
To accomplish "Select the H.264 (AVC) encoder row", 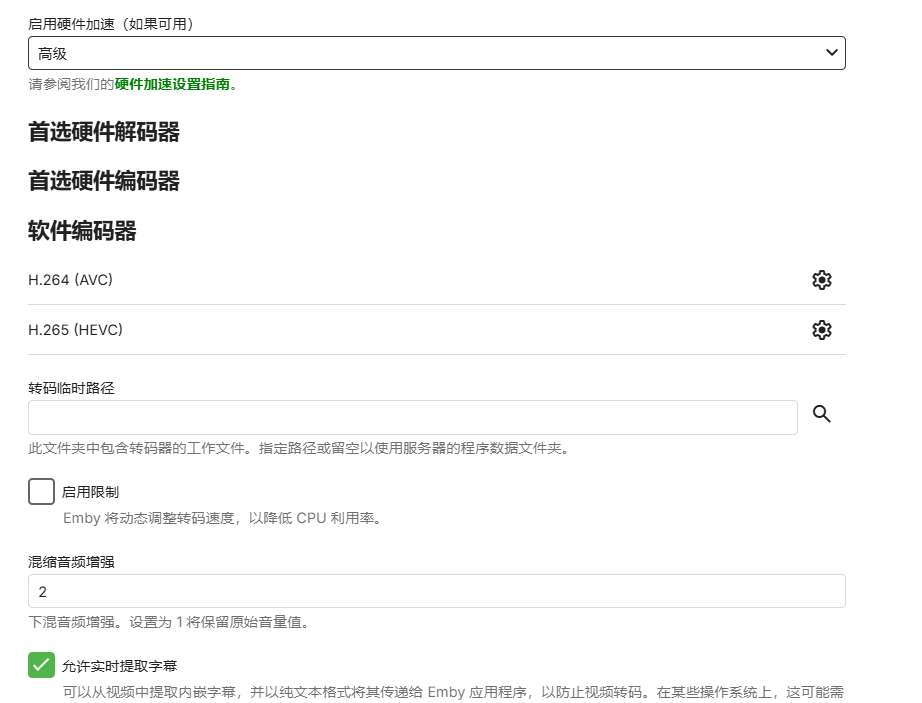I will pyautogui.click(x=437, y=280).
